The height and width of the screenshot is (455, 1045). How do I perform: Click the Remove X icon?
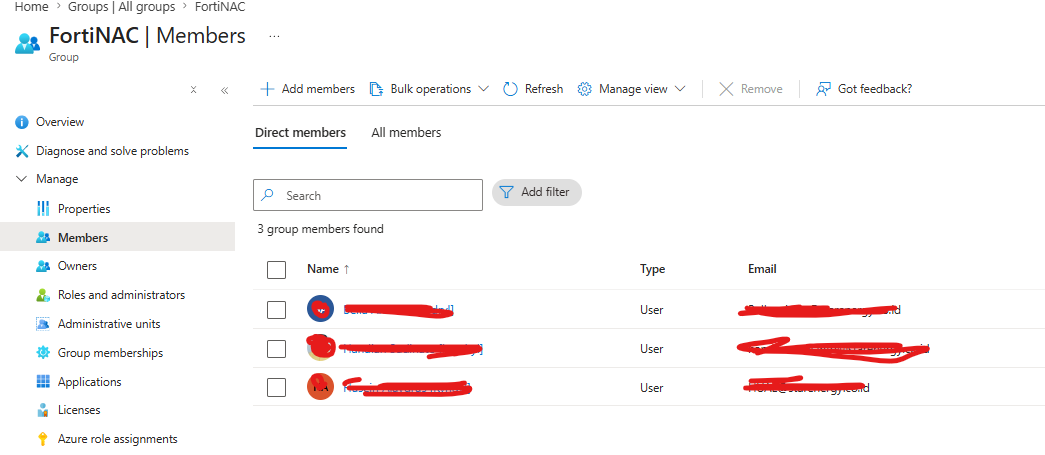coord(726,89)
